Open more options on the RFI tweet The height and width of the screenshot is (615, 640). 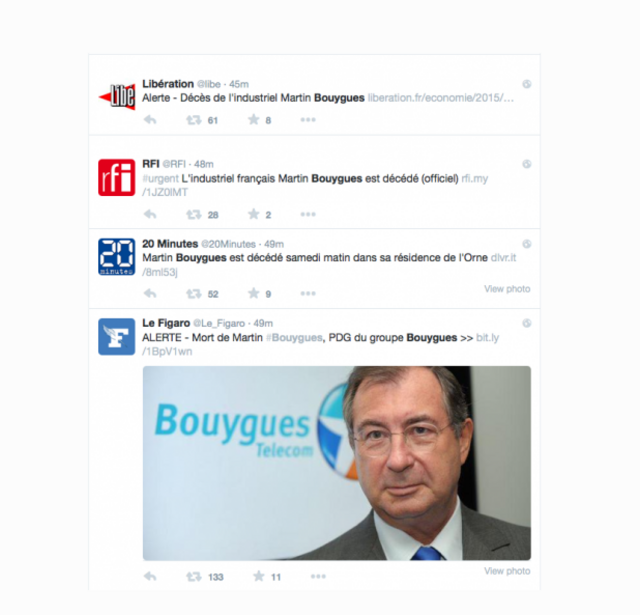[x=308, y=214]
